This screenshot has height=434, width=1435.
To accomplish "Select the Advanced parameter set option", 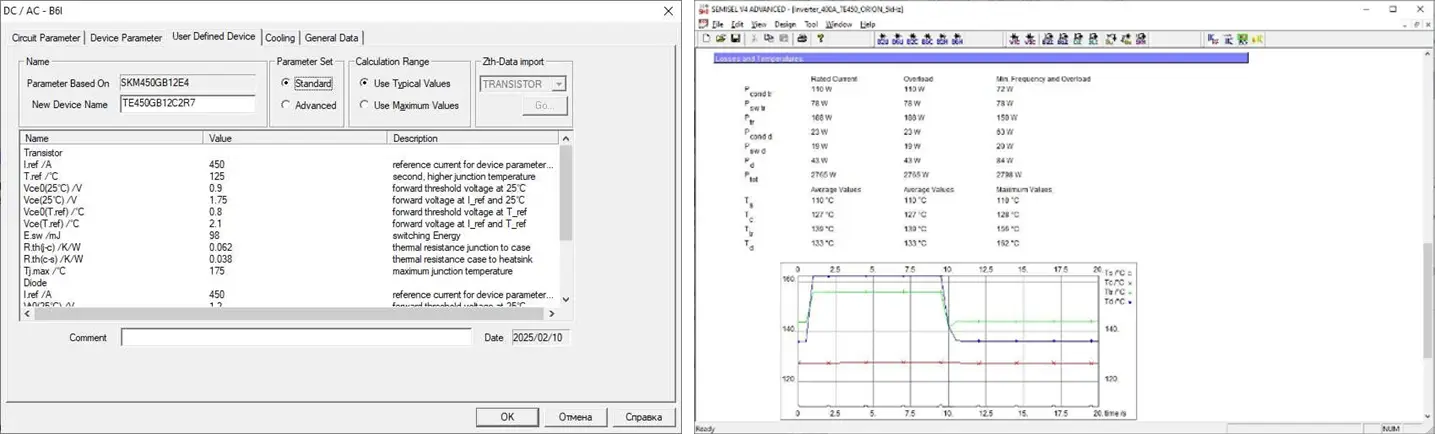I will (x=286, y=105).
